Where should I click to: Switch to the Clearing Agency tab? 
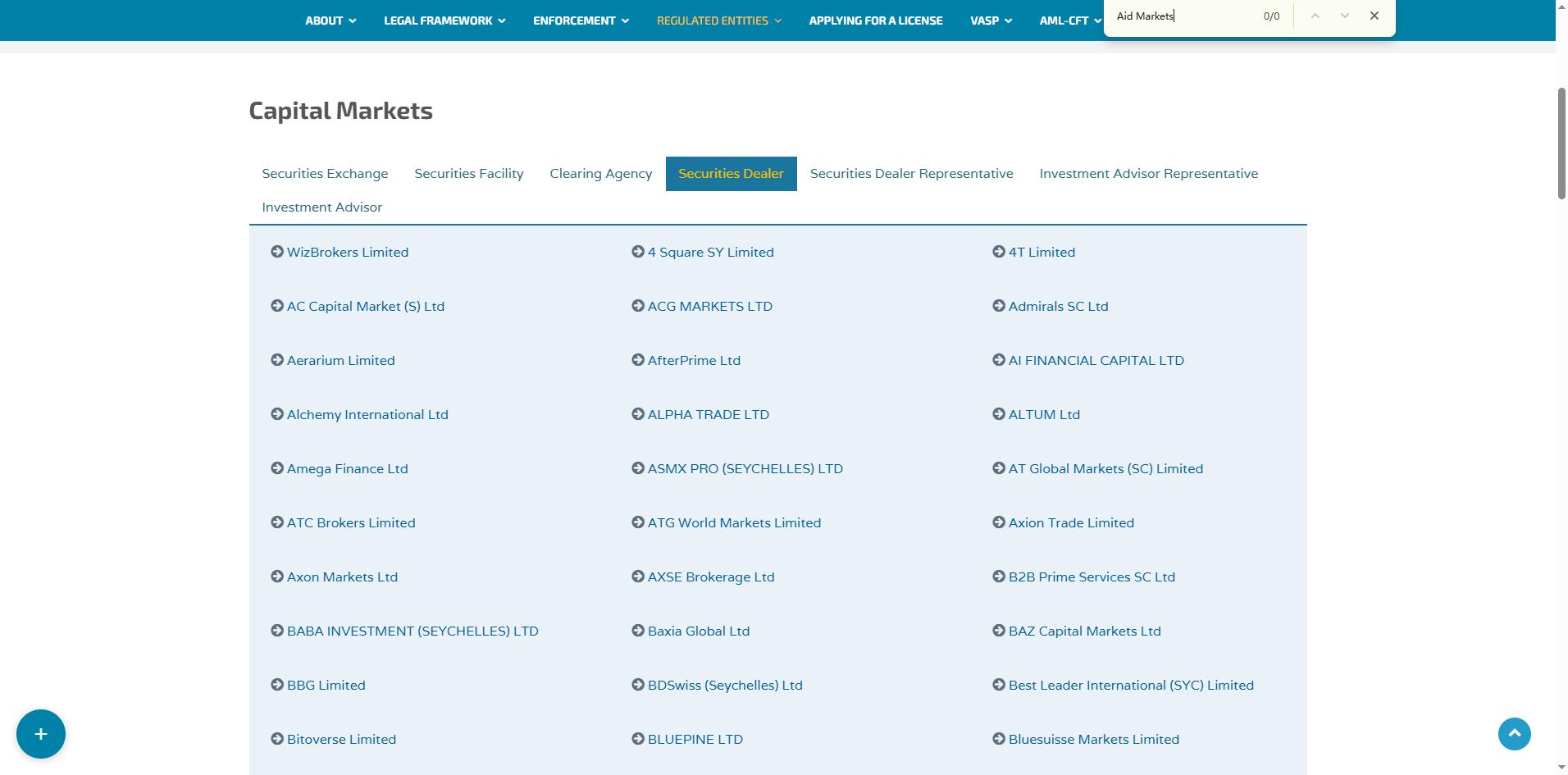click(x=600, y=174)
